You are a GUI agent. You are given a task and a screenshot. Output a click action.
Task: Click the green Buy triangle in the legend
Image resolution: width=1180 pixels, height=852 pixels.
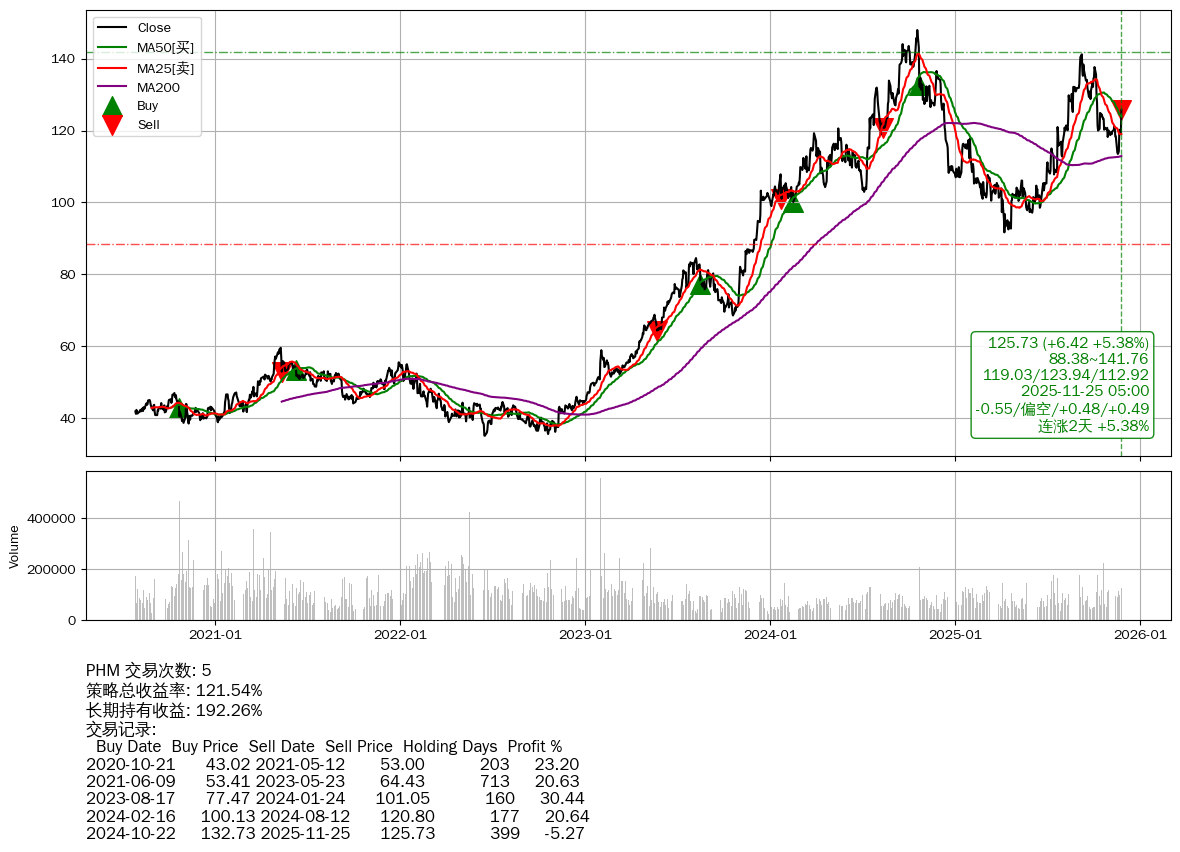[x=113, y=106]
